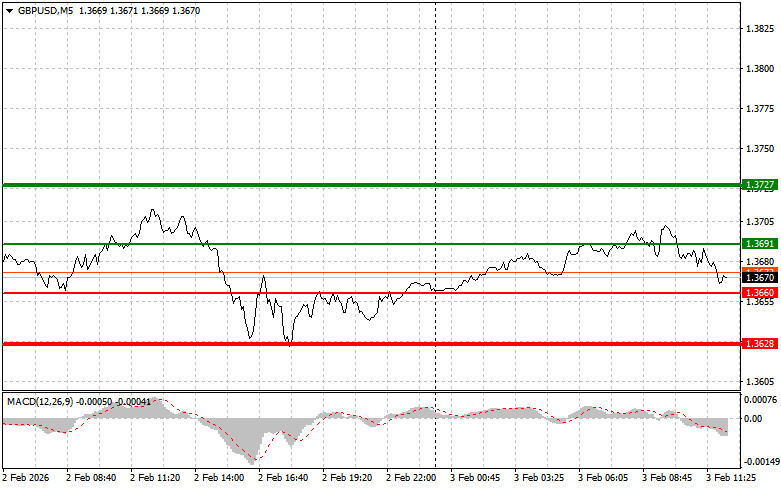Click the 2 Feb 2026 time axis label
The height and width of the screenshot is (489, 781).
click(x=26, y=478)
